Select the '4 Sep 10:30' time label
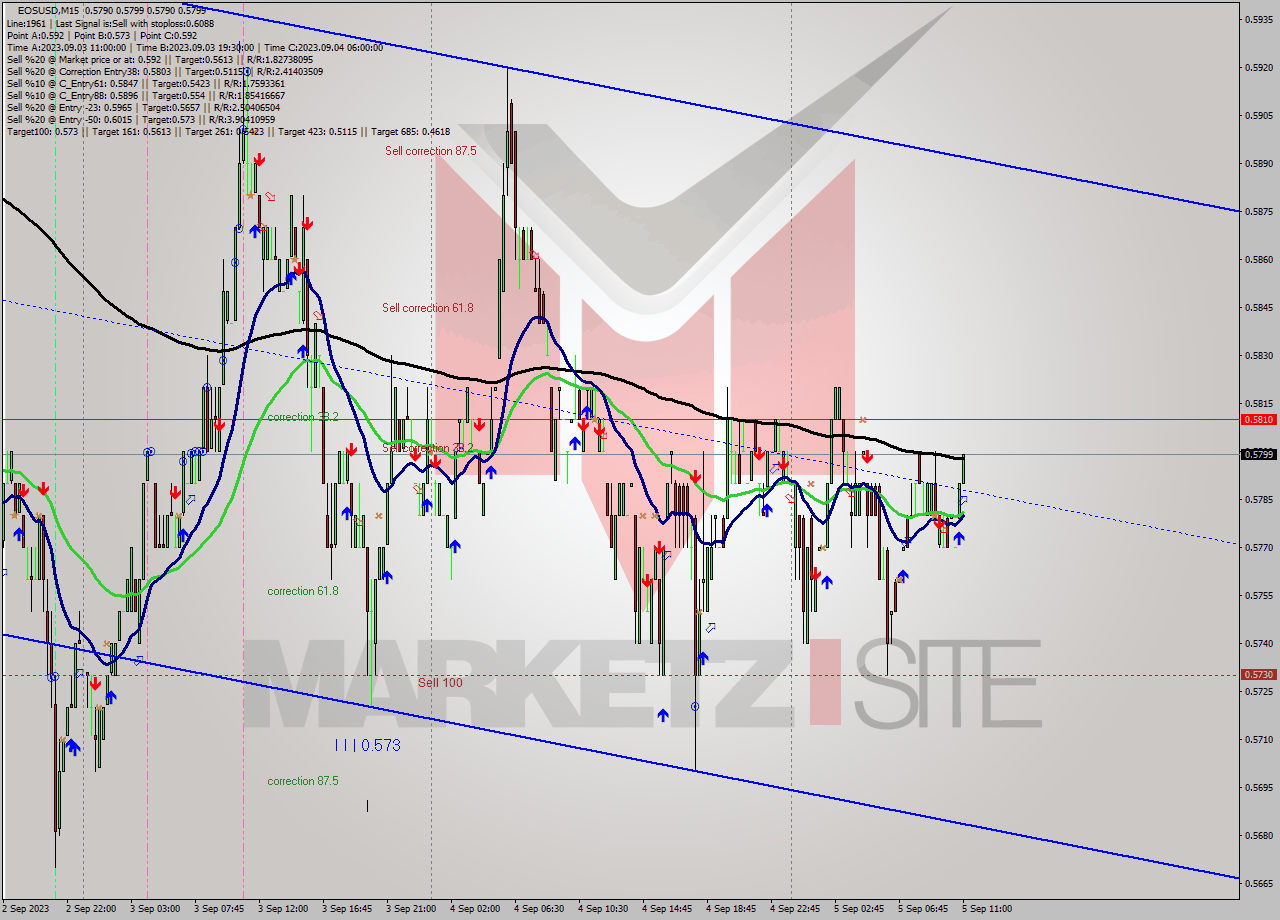The height and width of the screenshot is (920, 1280). 603,909
